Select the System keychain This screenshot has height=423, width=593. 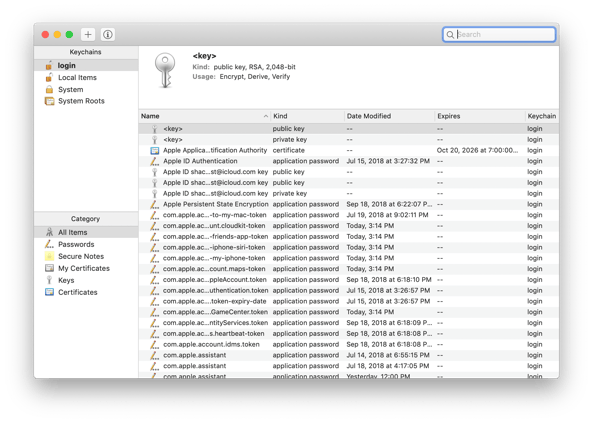(x=86, y=90)
